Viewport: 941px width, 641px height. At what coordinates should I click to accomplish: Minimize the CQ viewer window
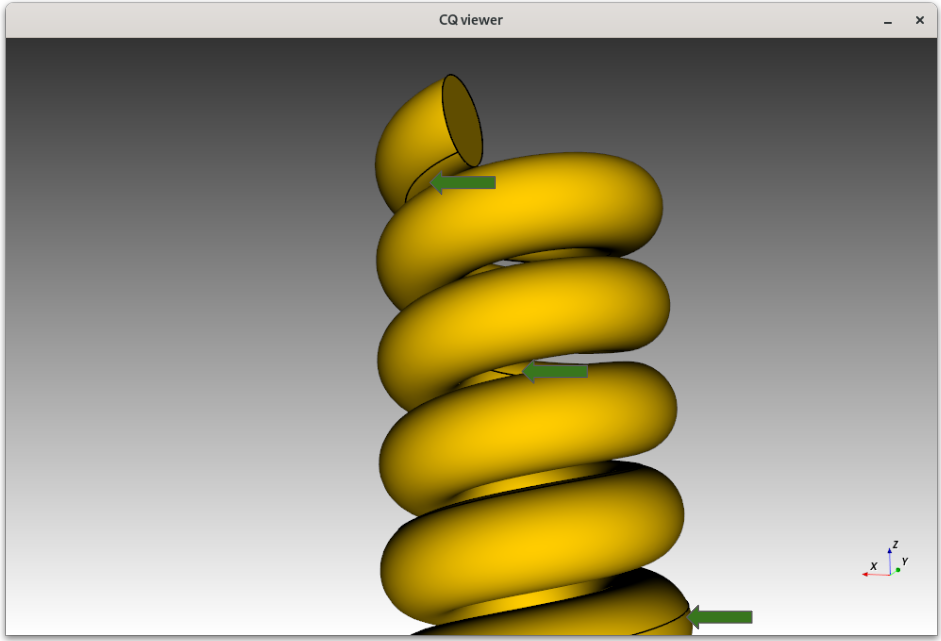pos(887,20)
